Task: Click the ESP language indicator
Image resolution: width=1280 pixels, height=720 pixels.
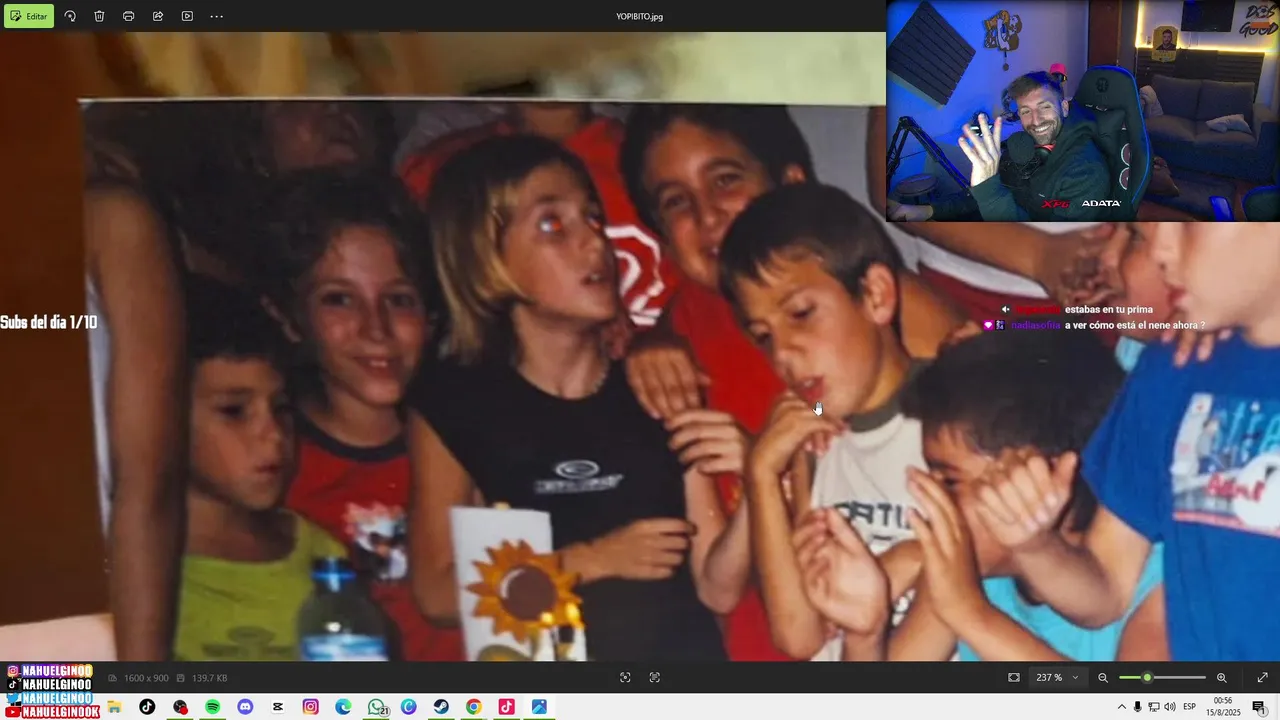Action: [x=1190, y=707]
